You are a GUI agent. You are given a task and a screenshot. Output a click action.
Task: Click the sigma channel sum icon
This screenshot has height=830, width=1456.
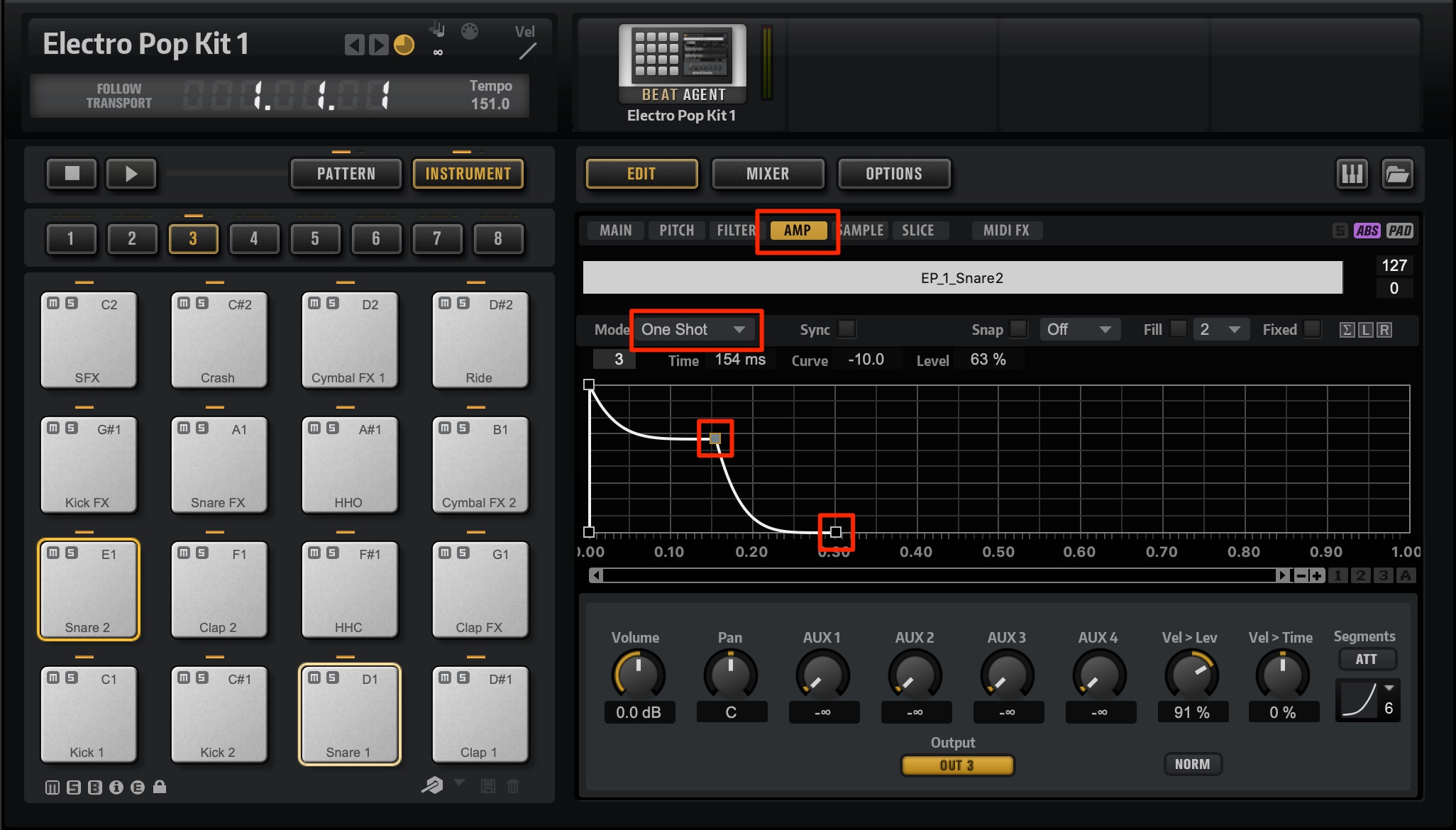(x=1347, y=330)
